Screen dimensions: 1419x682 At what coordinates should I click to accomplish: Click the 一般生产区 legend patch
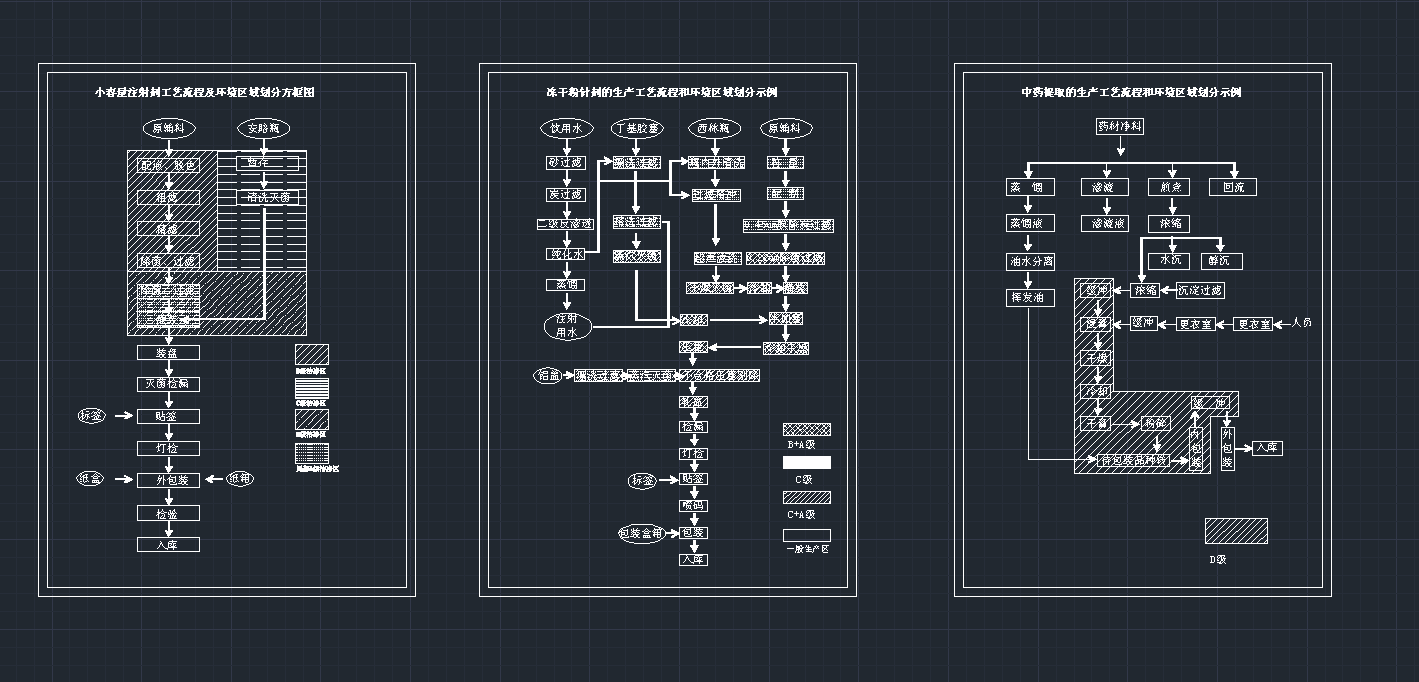(805, 533)
